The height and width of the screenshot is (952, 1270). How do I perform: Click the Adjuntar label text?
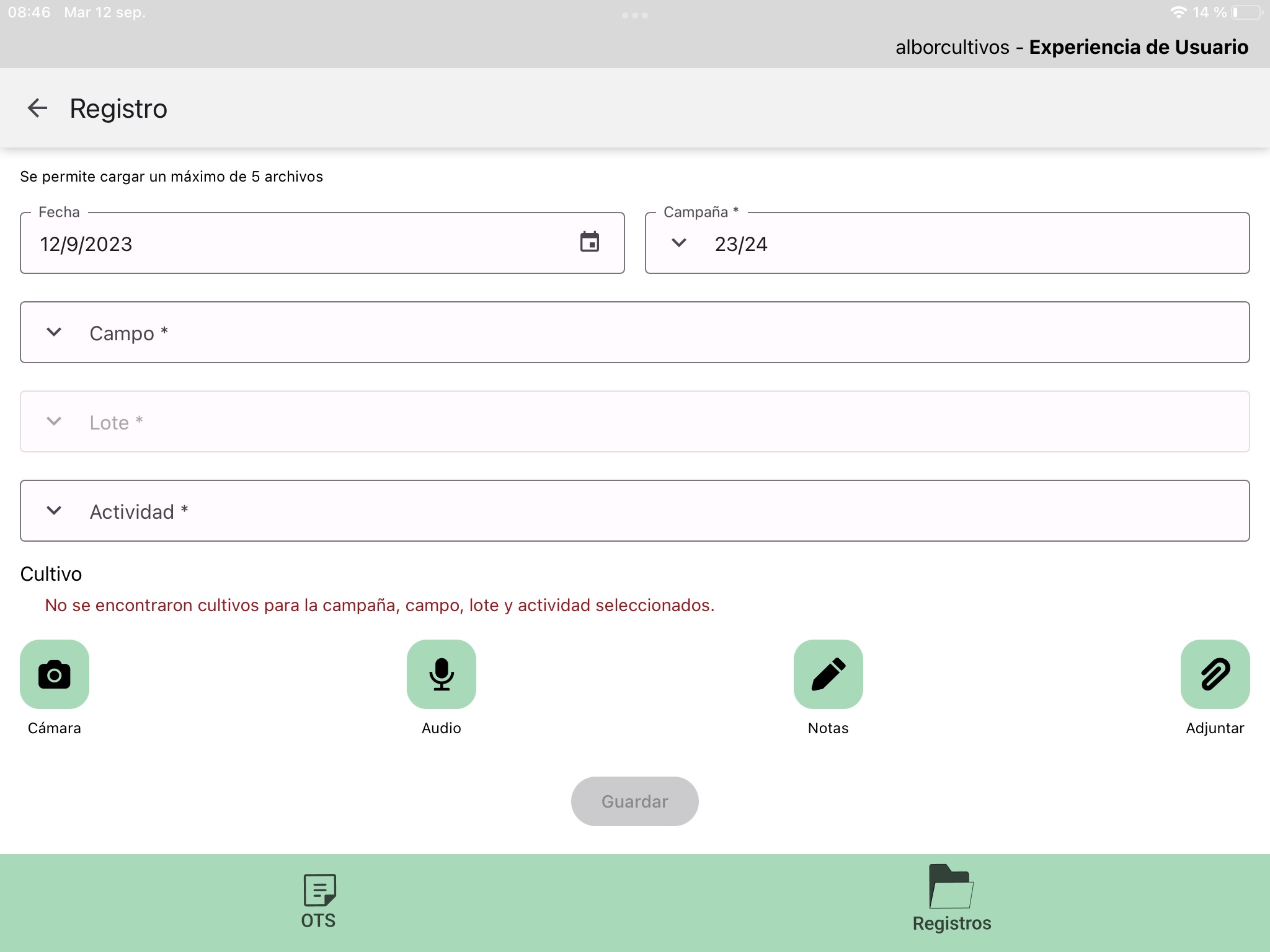(1215, 728)
